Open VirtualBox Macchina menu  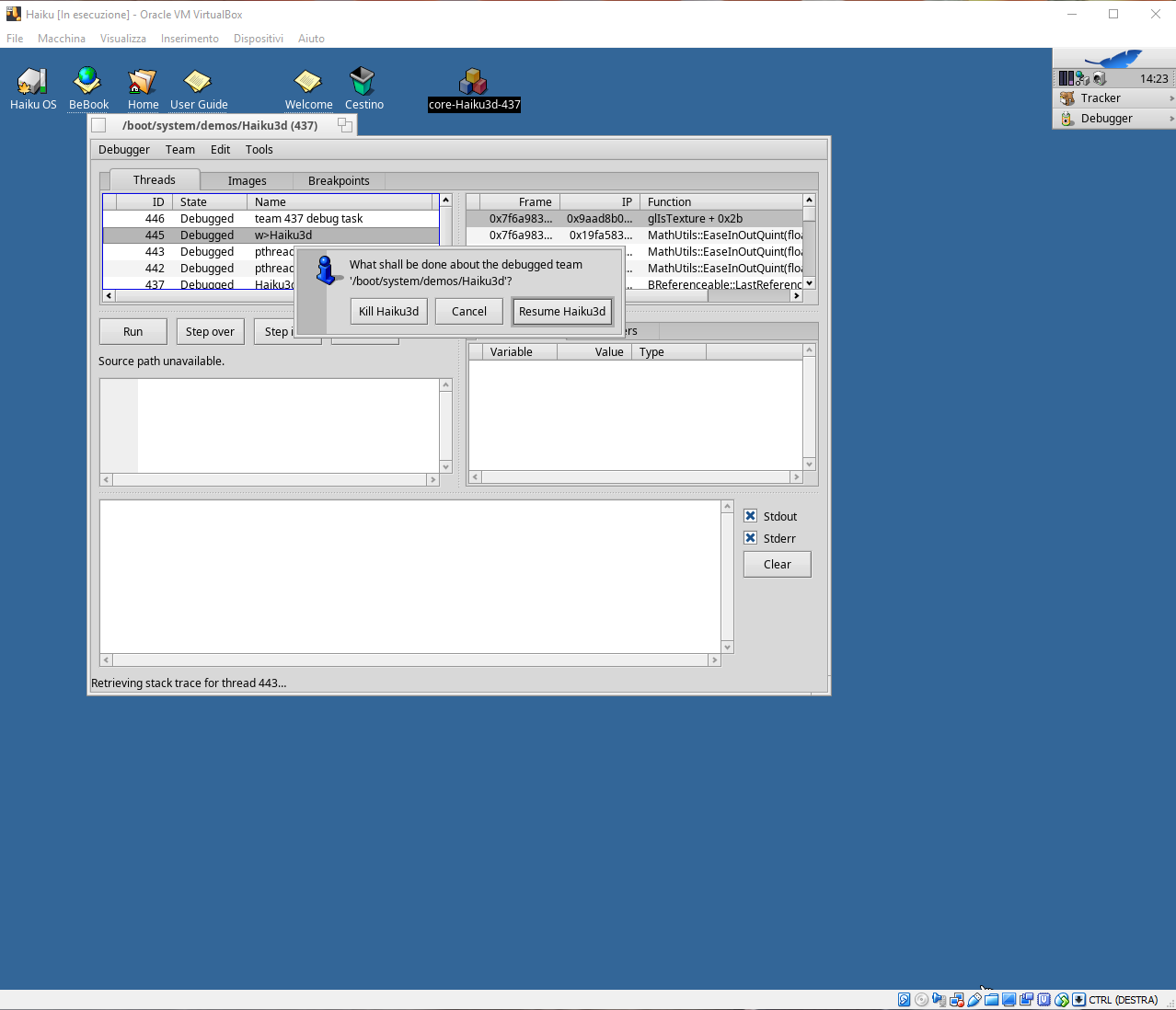[x=62, y=39]
